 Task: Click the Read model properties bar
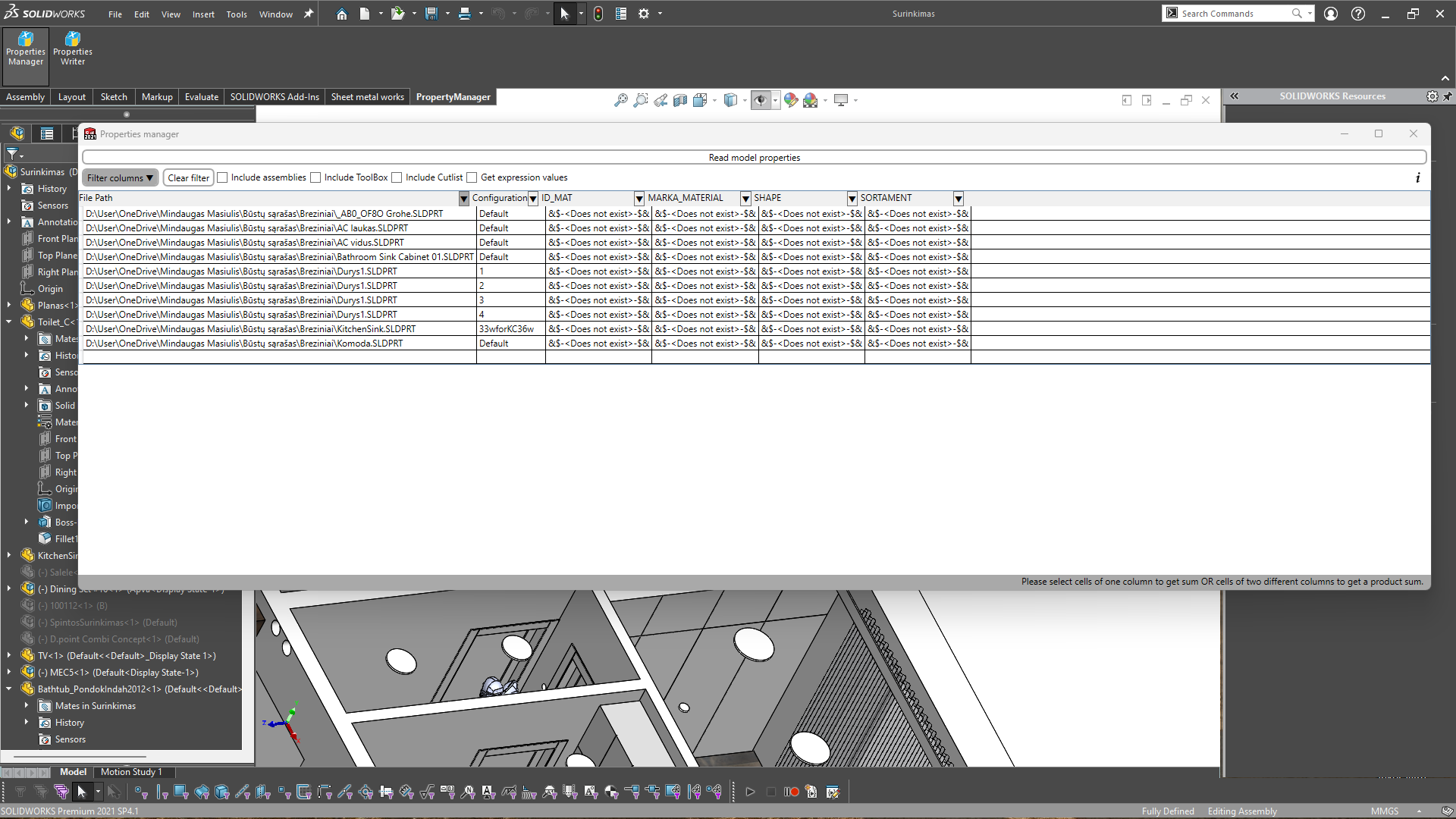point(754,157)
